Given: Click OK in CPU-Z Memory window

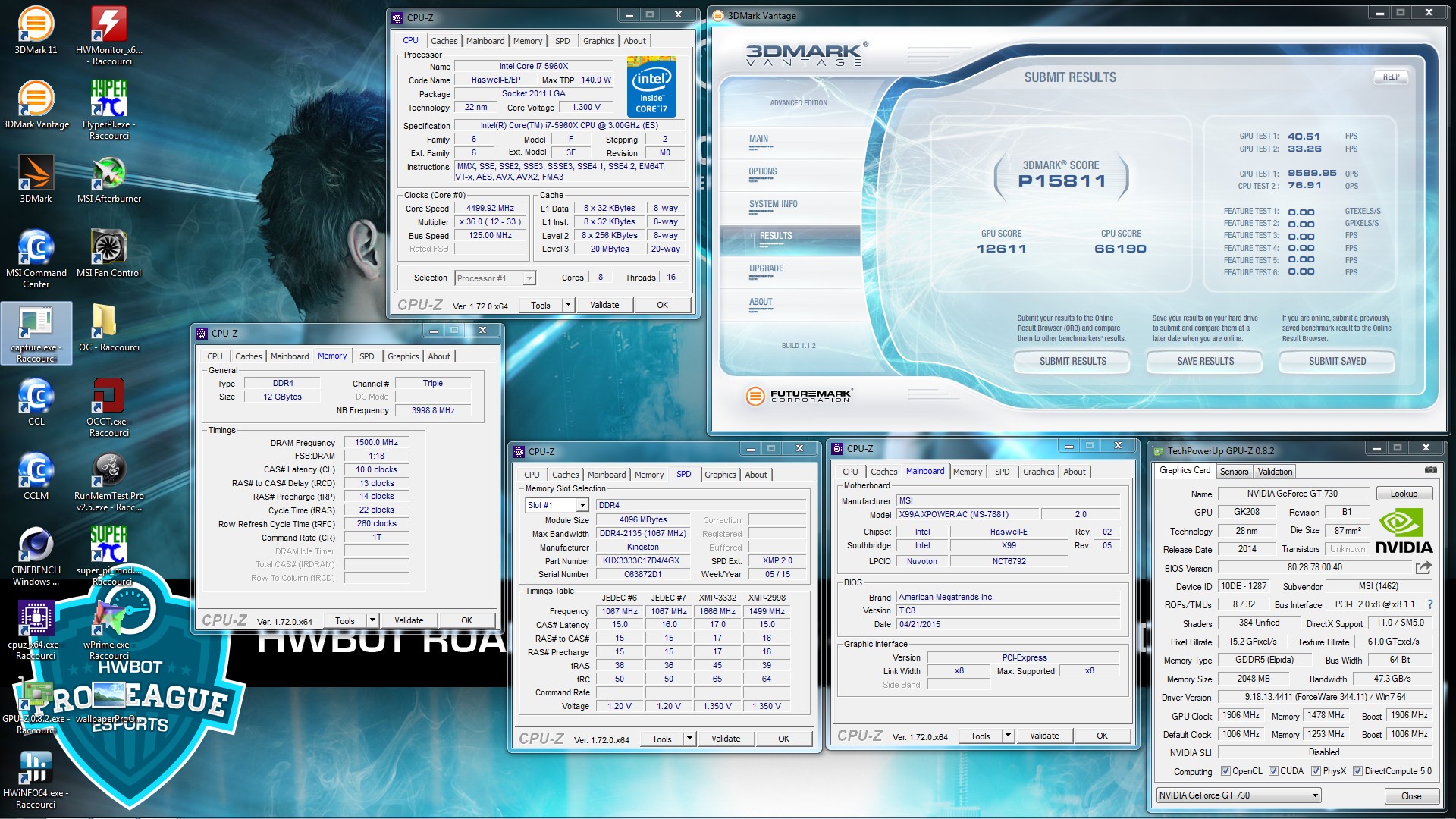Looking at the screenshot, I should (466, 620).
